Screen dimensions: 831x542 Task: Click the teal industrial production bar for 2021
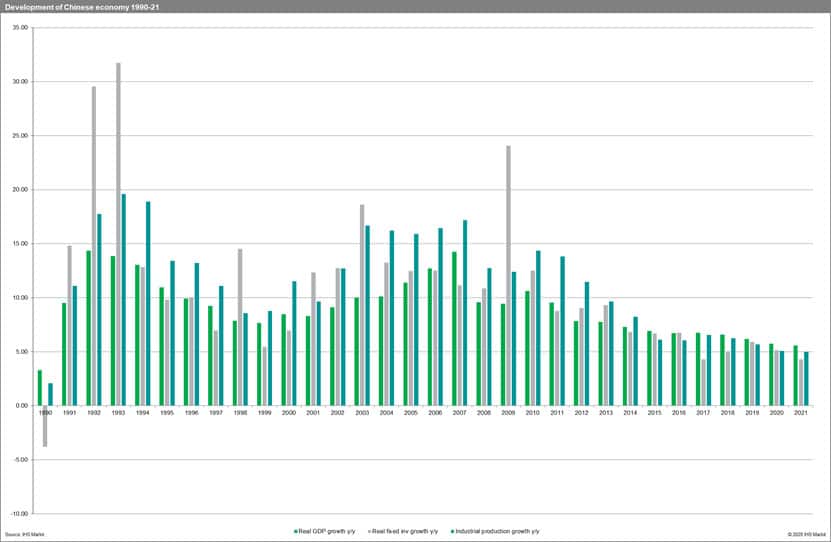[807, 378]
